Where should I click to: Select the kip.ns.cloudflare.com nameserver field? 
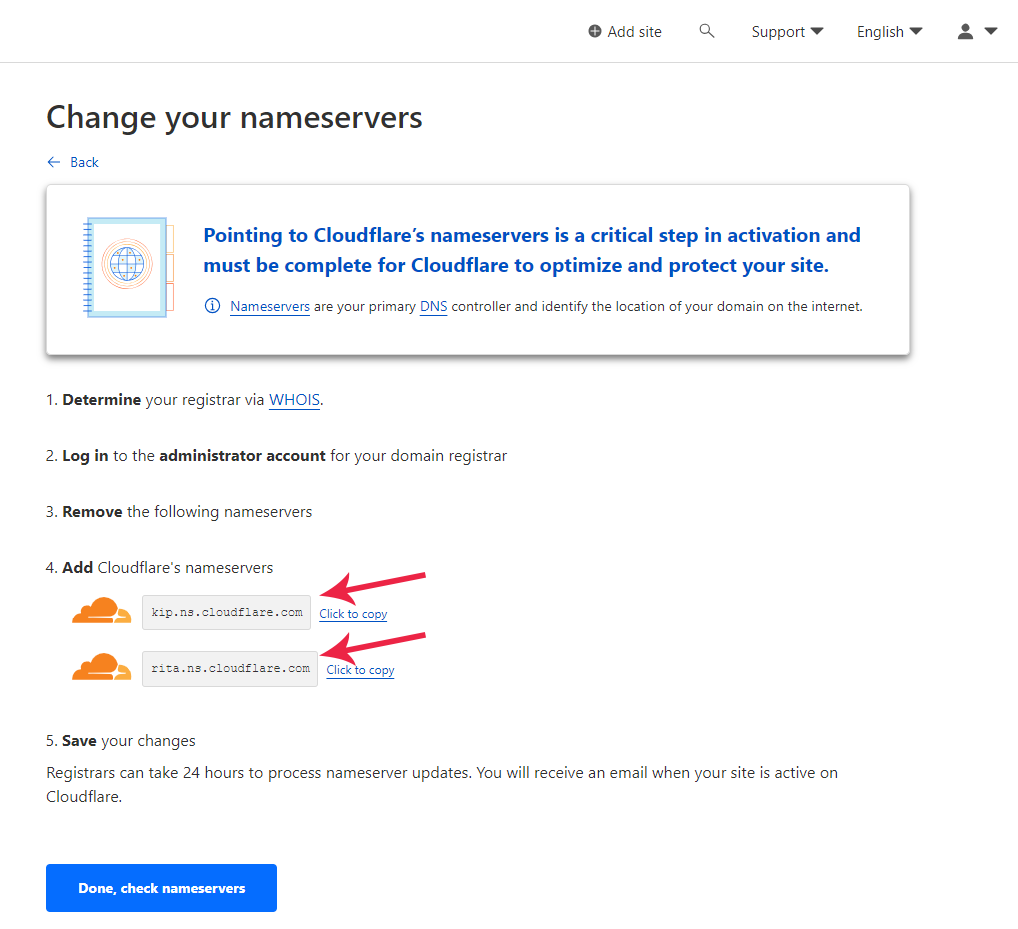(x=227, y=612)
